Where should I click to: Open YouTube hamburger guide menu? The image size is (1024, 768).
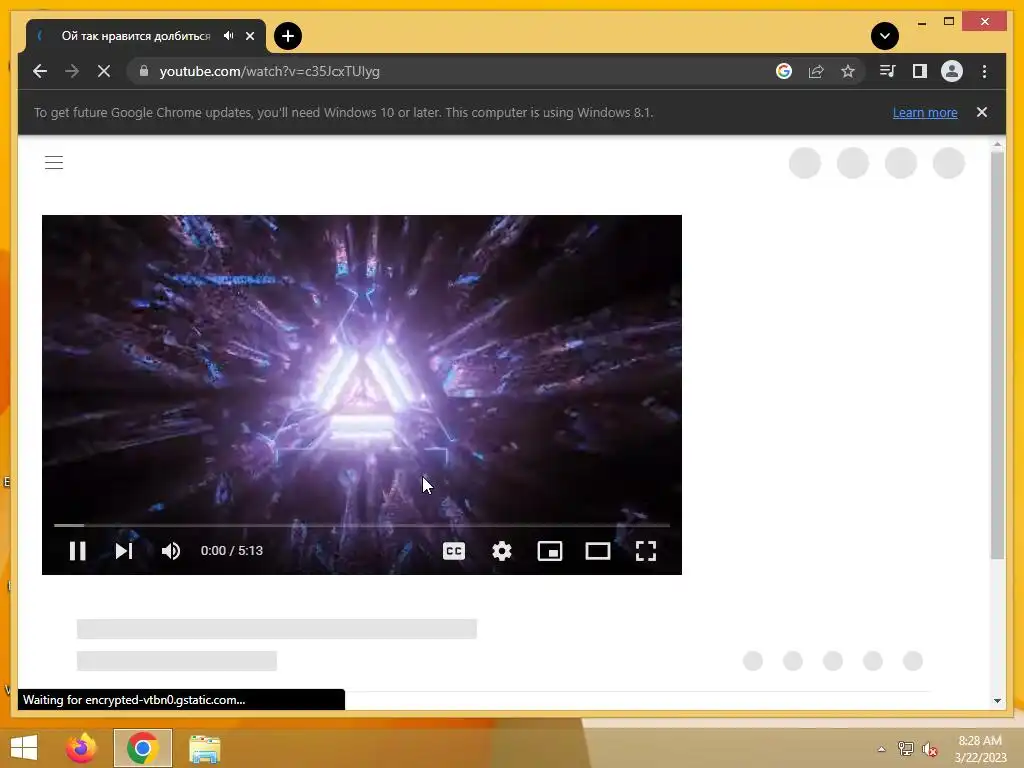[54, 163]
